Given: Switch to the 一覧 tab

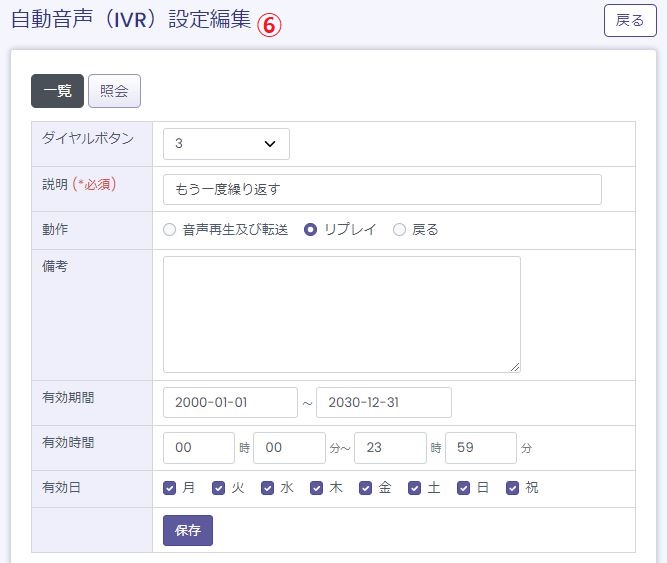Looking at the screenshot, I should click(57, 91).
